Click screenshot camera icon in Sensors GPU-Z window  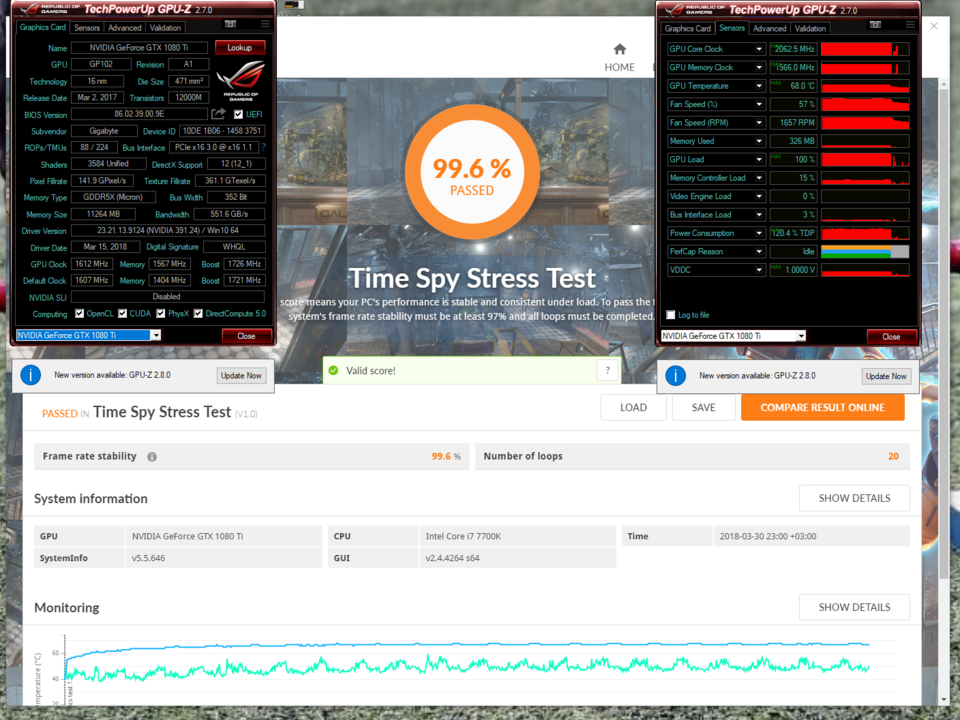coord(875,24)
